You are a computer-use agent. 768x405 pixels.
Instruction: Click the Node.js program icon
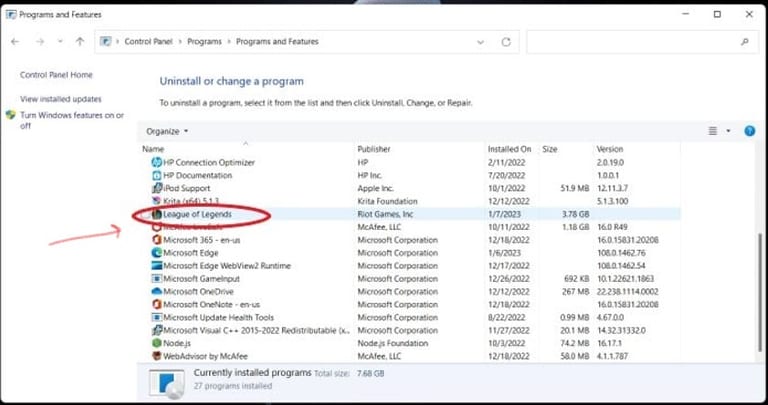[157, 343]
